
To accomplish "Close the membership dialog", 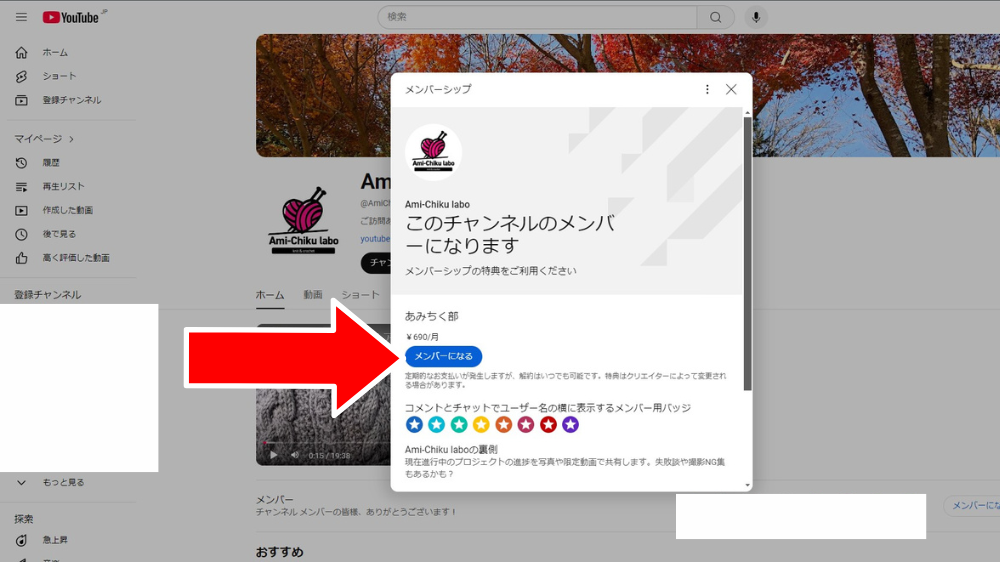I will point(731,89).
